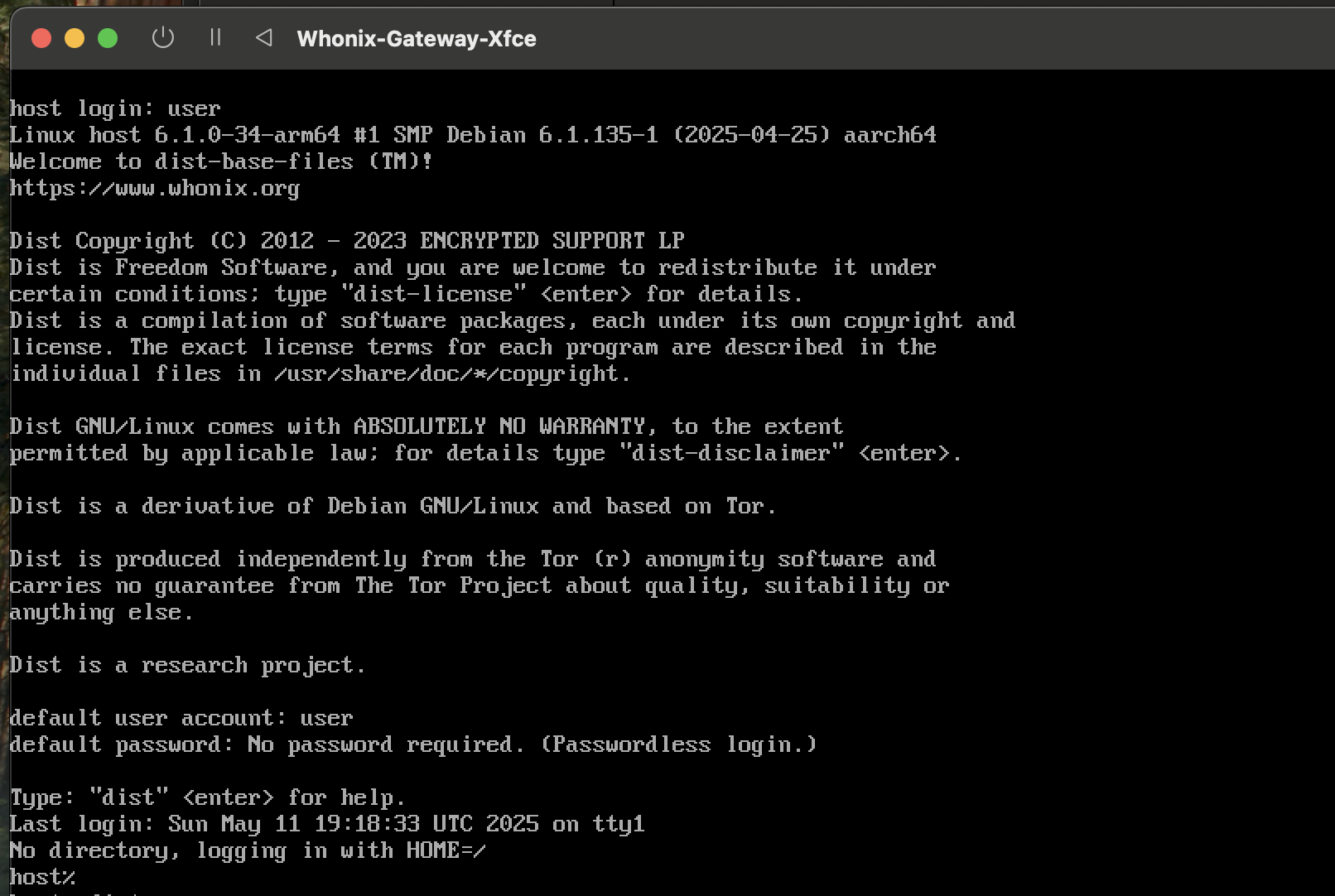
Task: Click the "default user account: user" line
Action: point(181,718)
